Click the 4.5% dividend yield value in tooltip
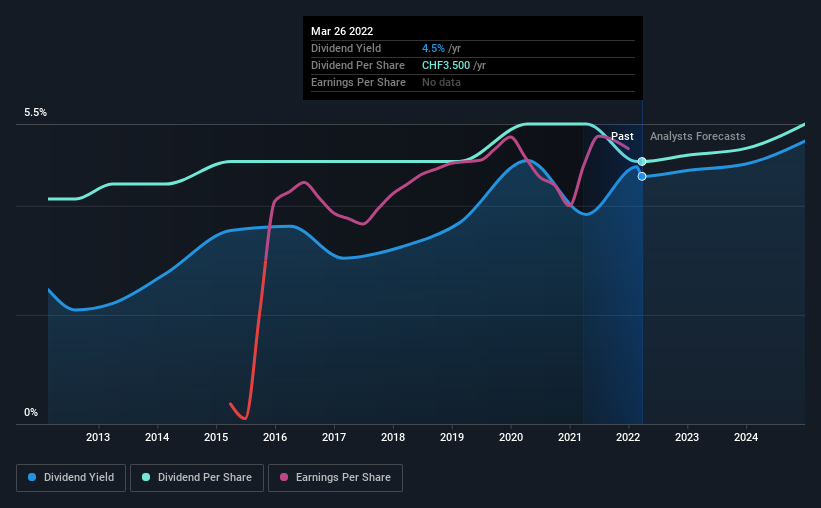The height and width of the screenshot is (508, 821). (433, 48)
